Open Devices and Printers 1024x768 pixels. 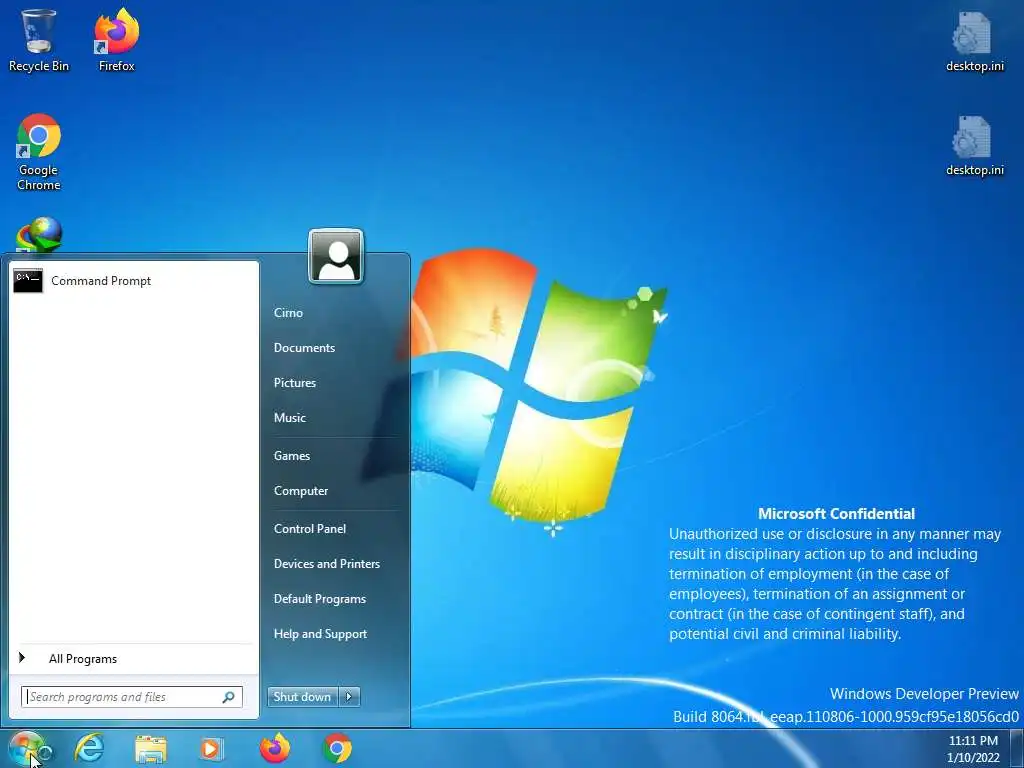coord(327,564)
